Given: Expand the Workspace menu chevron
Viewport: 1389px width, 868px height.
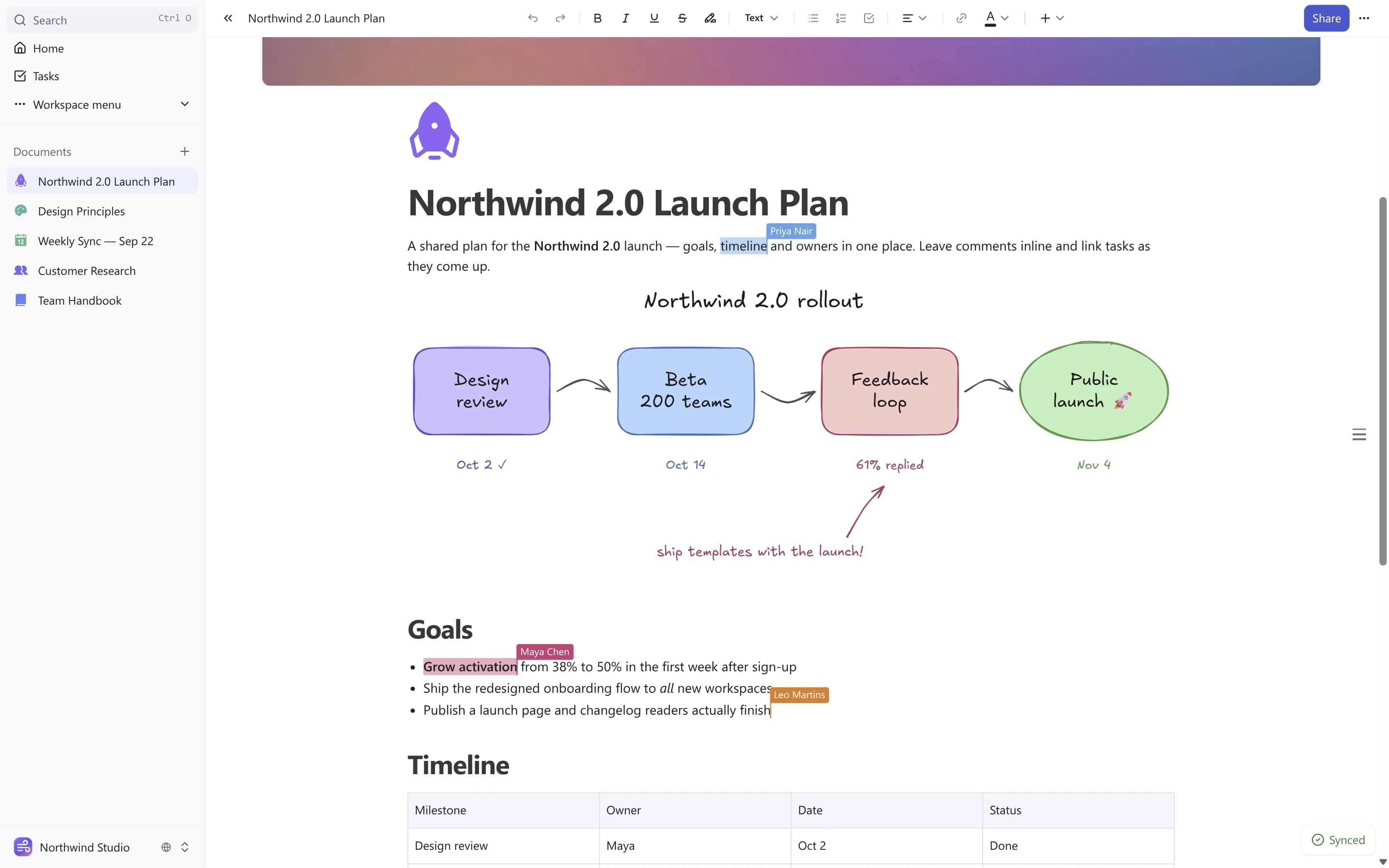Looking at the screenshot, I should coord(185,104).
